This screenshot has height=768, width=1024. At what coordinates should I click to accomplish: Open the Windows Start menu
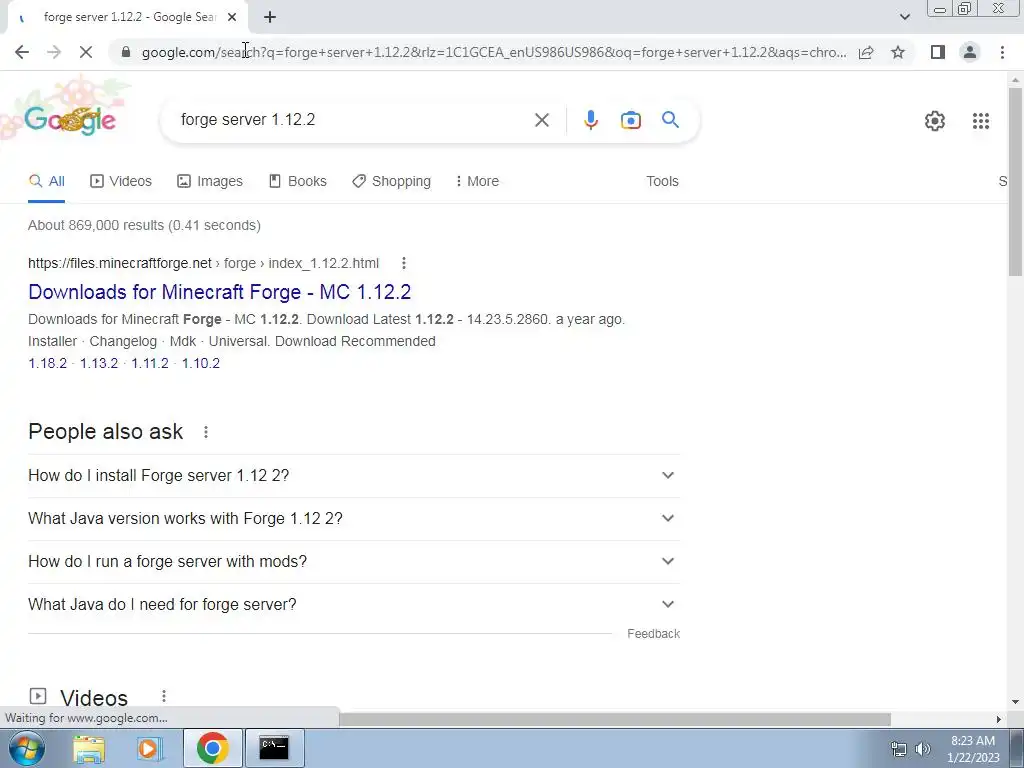(x=26, y=748)
